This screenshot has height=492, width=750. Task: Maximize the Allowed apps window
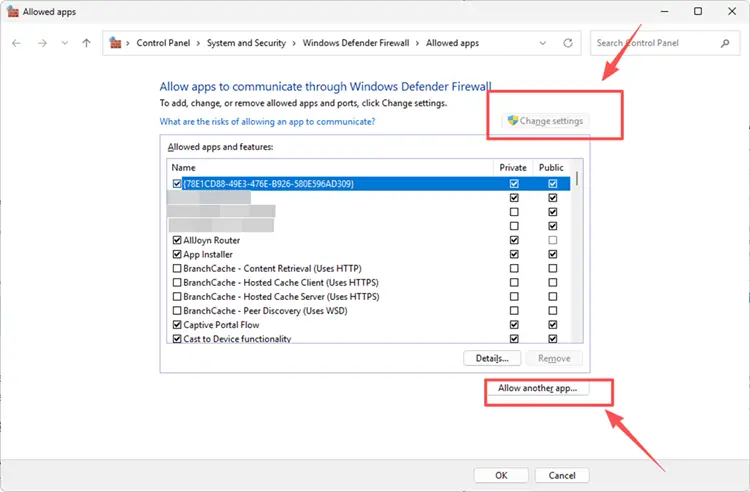[698, 11]
